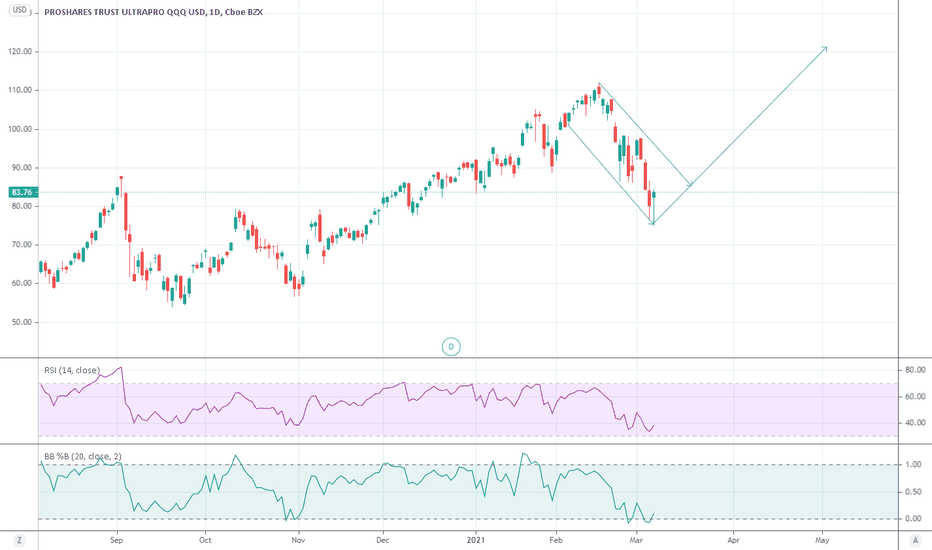Click the 2021 label on time axis
This screenshot has width=932, height=550.
[x=476, y=540]
